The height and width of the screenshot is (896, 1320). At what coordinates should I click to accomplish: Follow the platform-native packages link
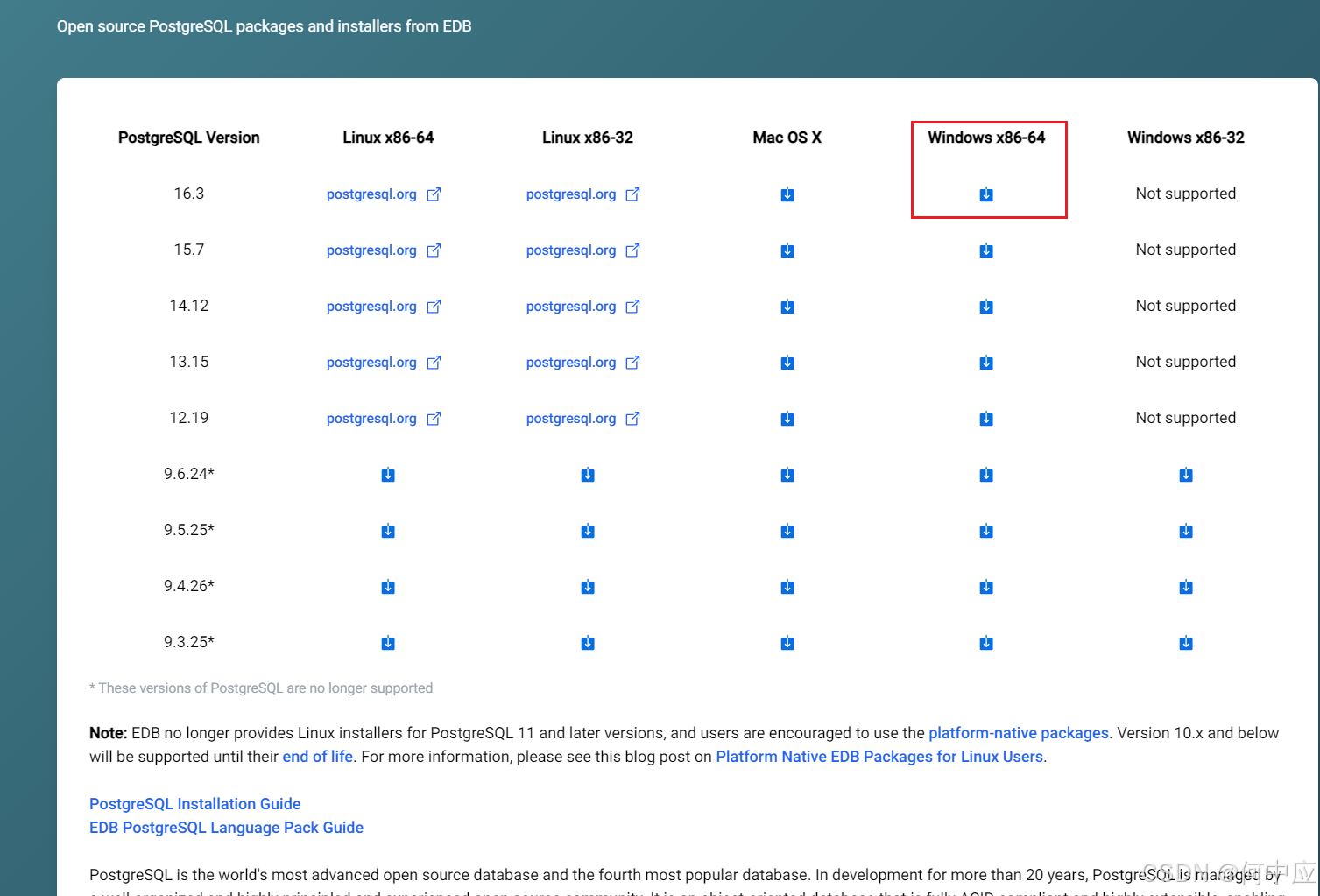point(1019,733)
